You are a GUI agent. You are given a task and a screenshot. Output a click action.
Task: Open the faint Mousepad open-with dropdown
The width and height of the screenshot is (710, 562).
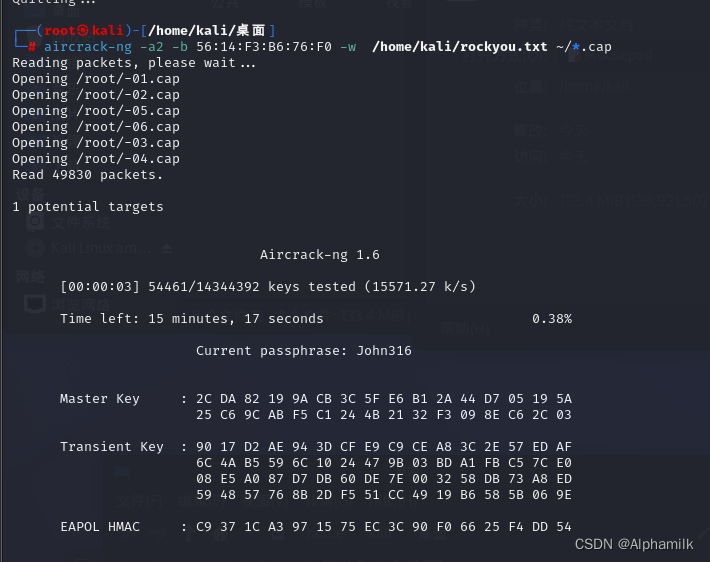(634, 56)
